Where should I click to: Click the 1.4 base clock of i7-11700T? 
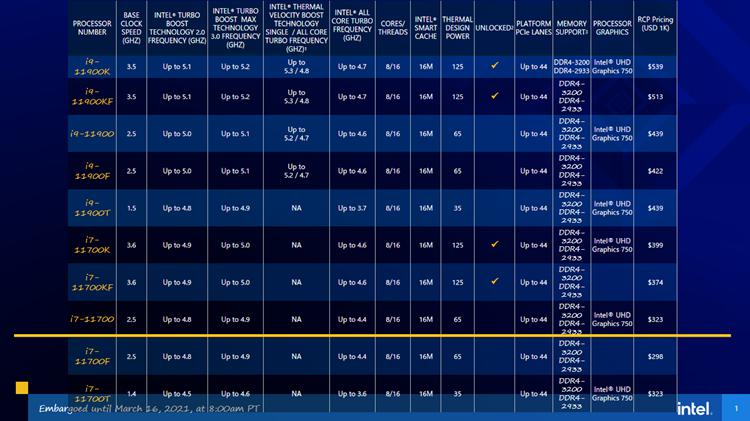132,394
